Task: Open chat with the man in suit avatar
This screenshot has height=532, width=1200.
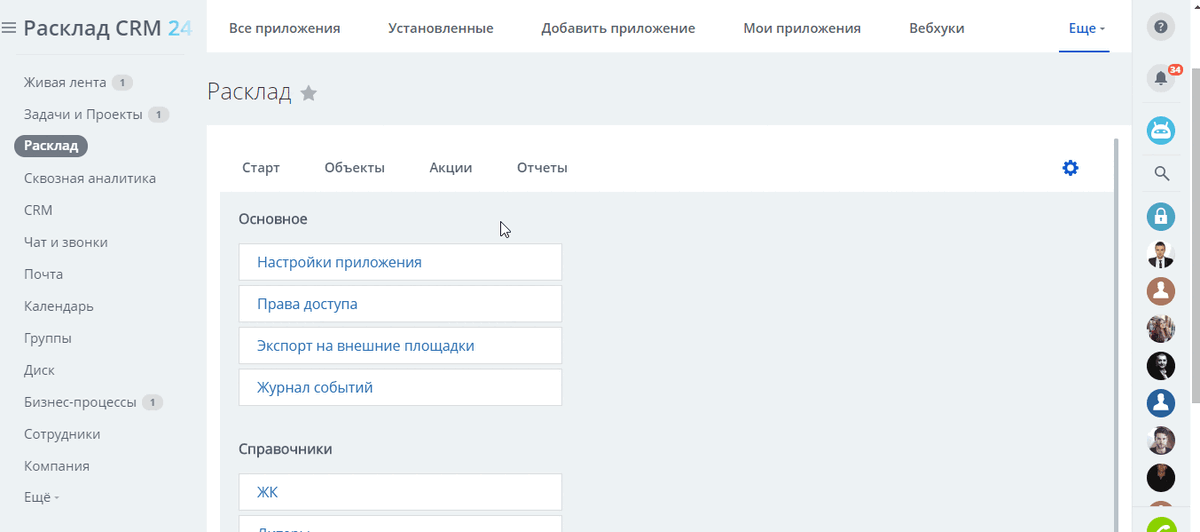Action: (x=1161, y=254)
